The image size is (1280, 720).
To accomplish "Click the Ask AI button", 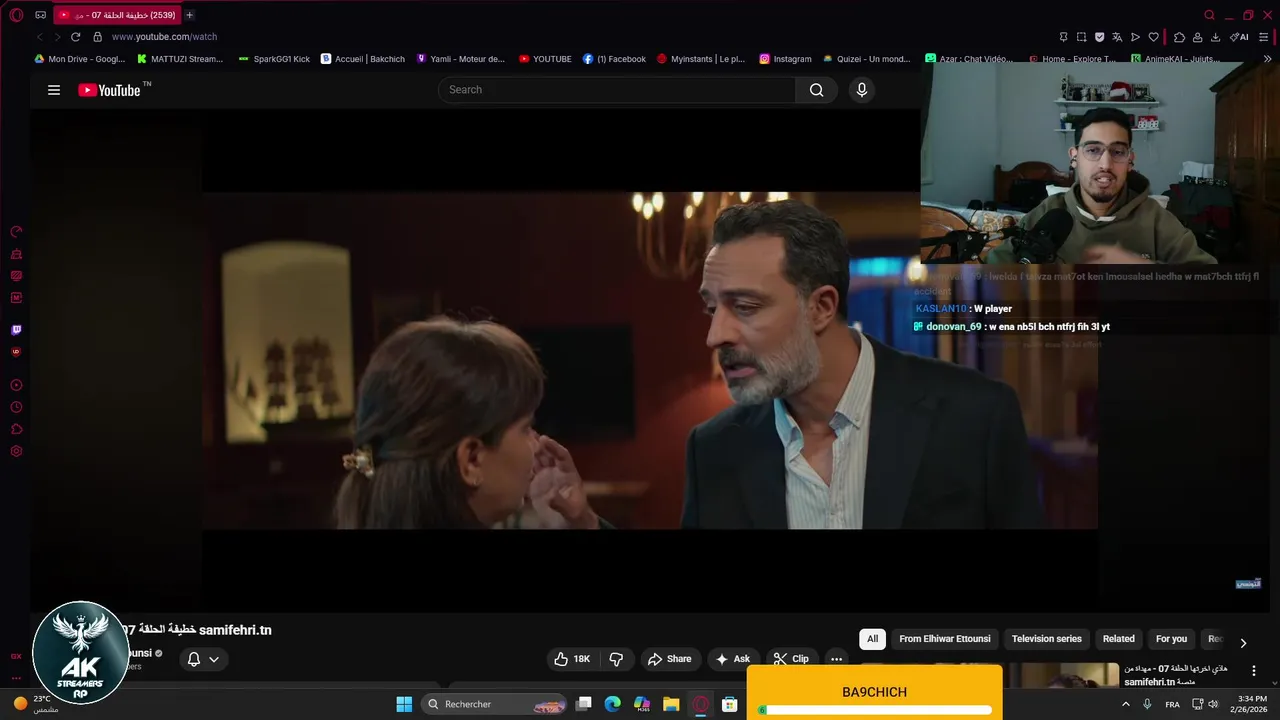I will click(732, 659).
